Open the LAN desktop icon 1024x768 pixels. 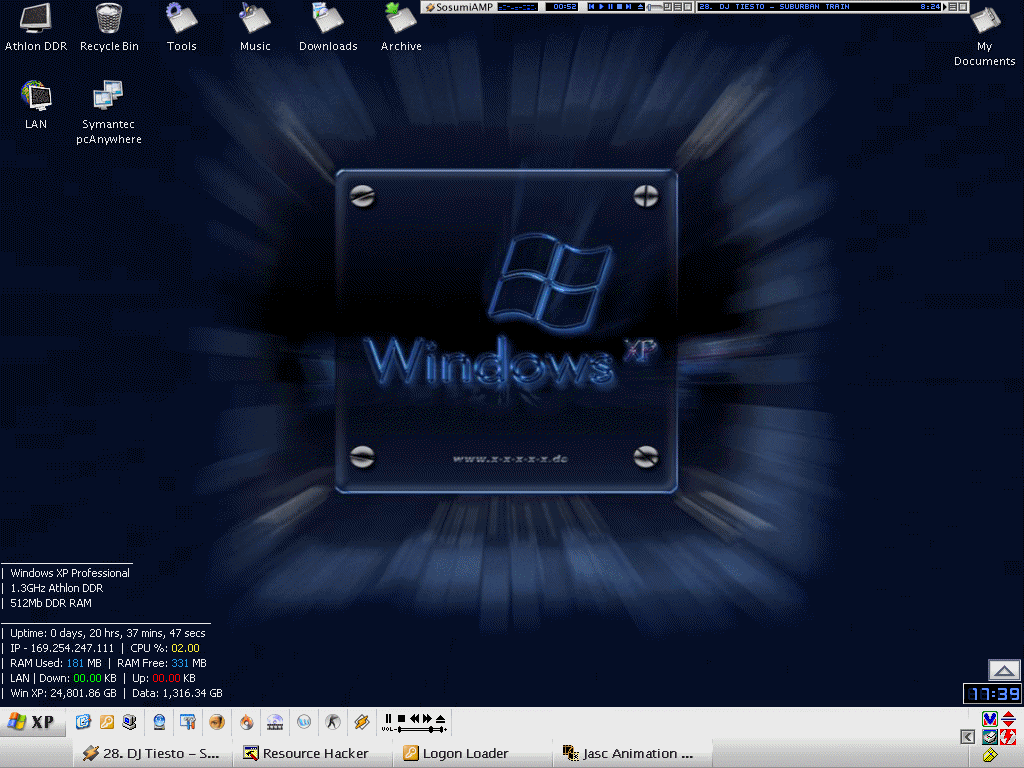[37, 96]
